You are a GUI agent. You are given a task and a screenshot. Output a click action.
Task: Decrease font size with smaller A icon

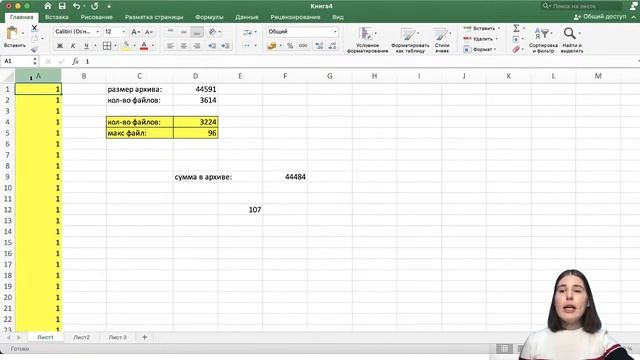coord(149,32)
